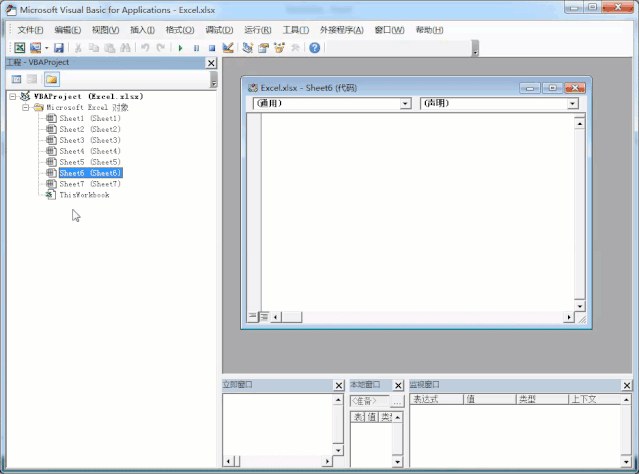Open the 帮助(H) menu

430,30
